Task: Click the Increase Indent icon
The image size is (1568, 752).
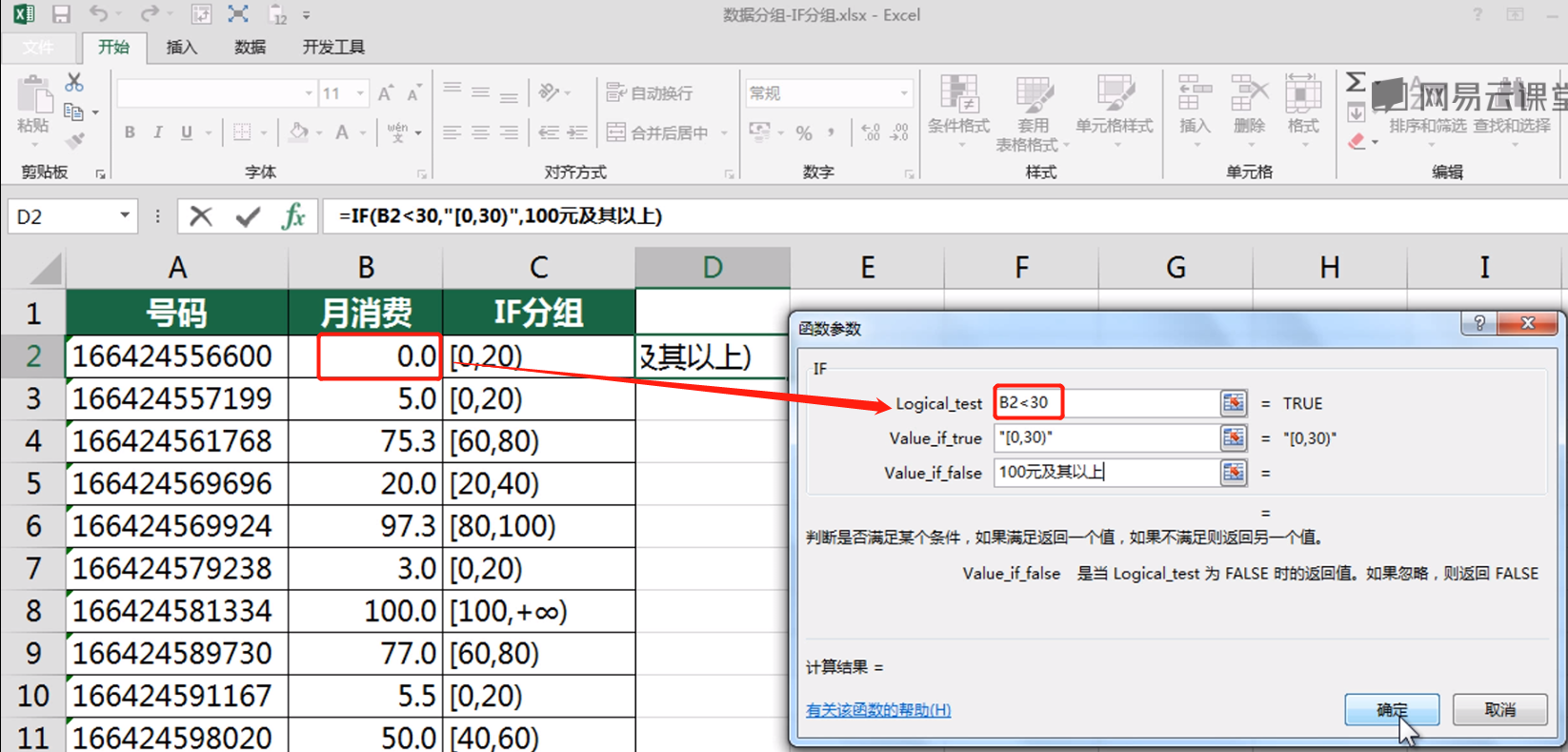Action: pyautogui.click(x=577, y=132)
